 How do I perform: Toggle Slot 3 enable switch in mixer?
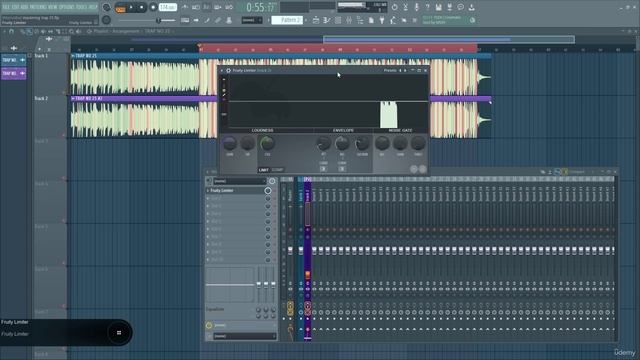[268, 206]
